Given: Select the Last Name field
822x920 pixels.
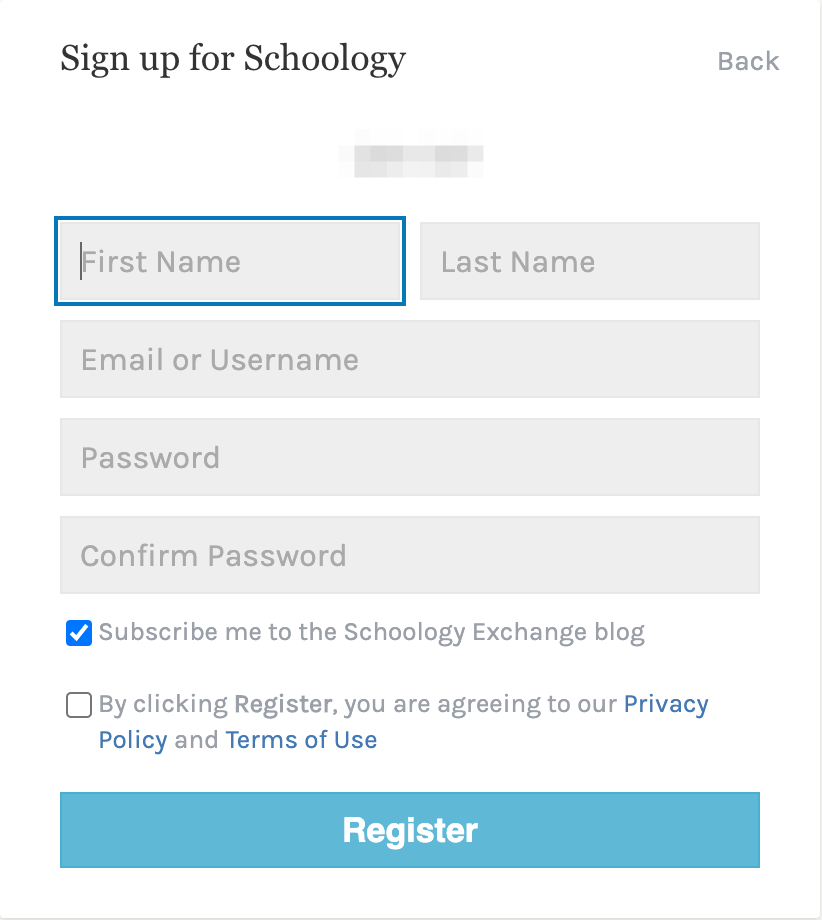Looking at the screenshot, I should pos(589,261).
